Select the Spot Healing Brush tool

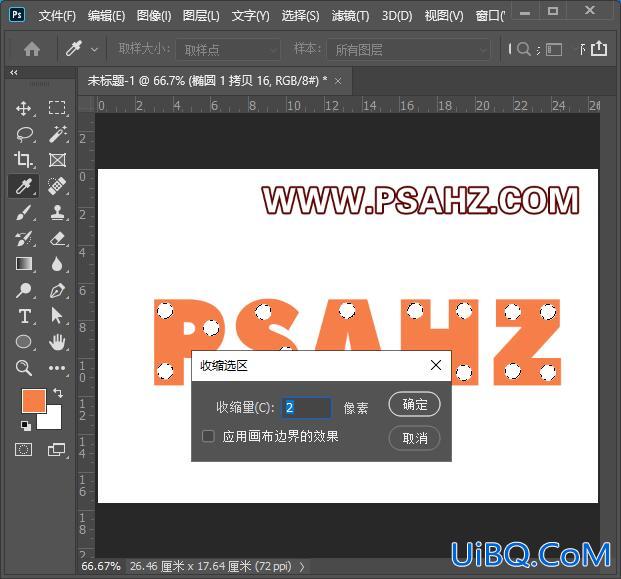(x=57, y=185)
